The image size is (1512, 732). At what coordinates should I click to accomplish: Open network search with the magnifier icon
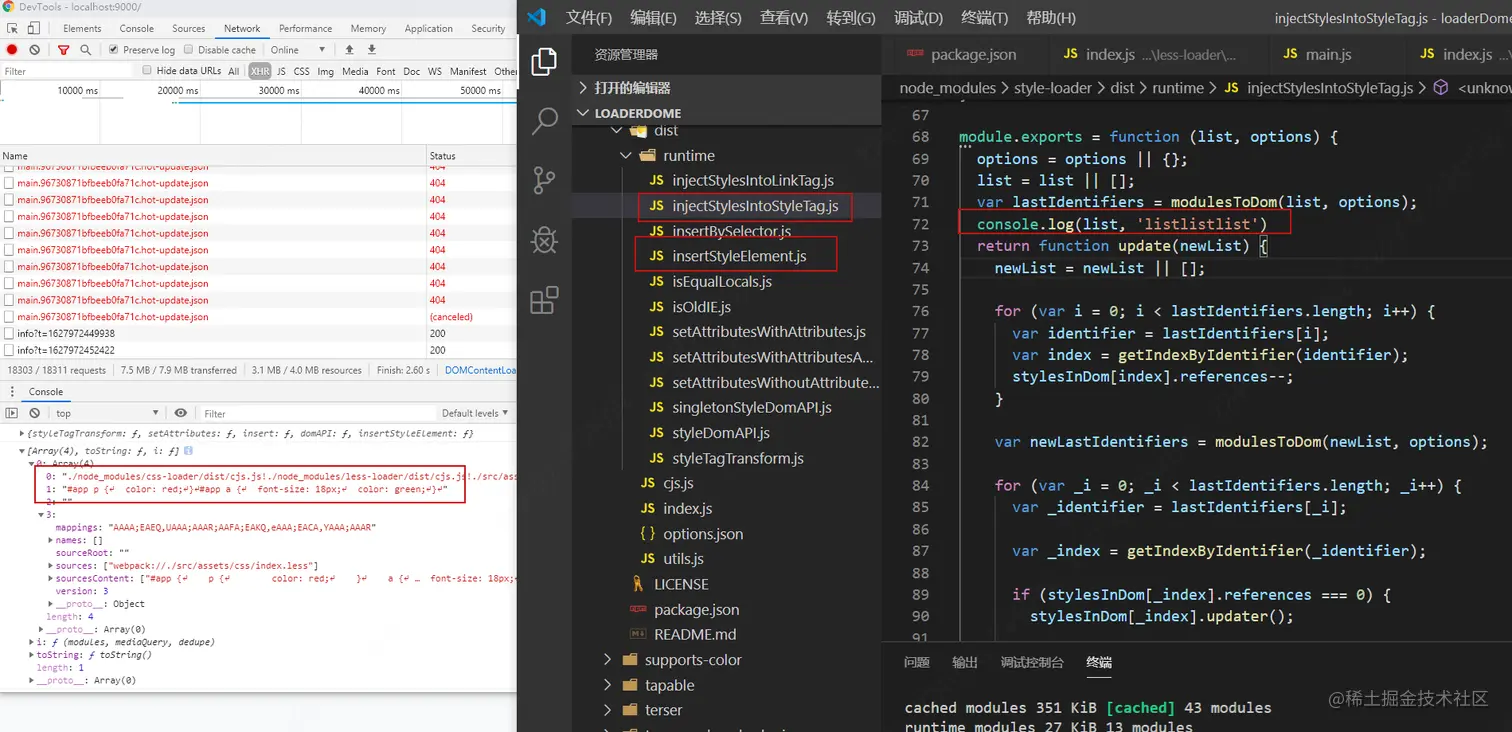click(x=85, y=50)
